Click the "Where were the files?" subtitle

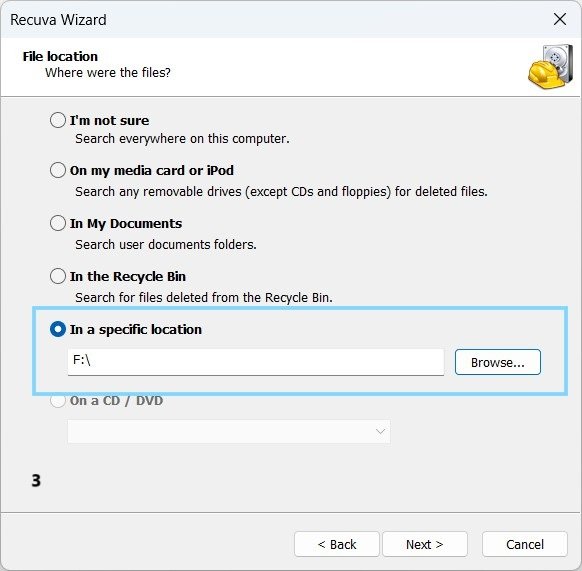tap(108, 72)
